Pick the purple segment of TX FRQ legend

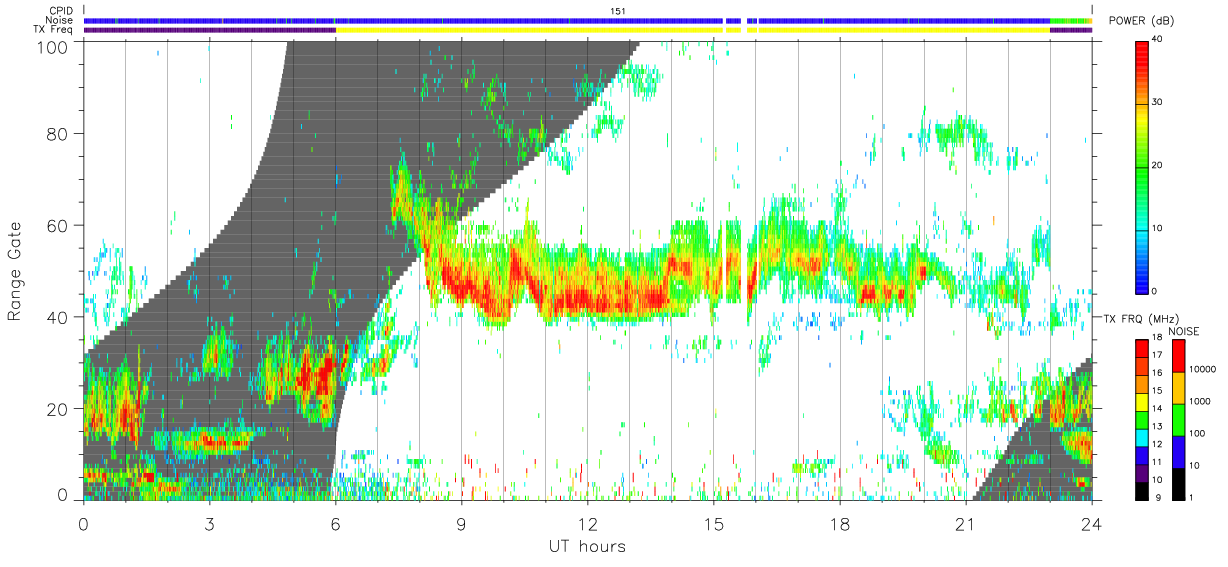pyautogui.click(x=1141, y=471)
